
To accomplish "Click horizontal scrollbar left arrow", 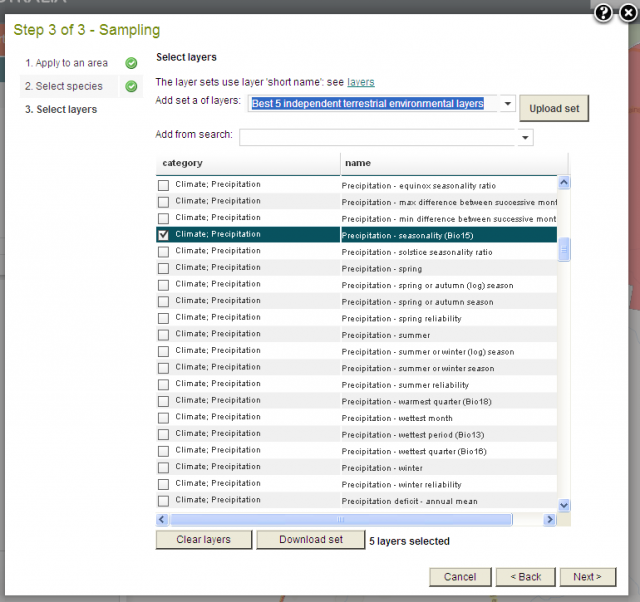I will pyautogui.click(x=163, y=520).
